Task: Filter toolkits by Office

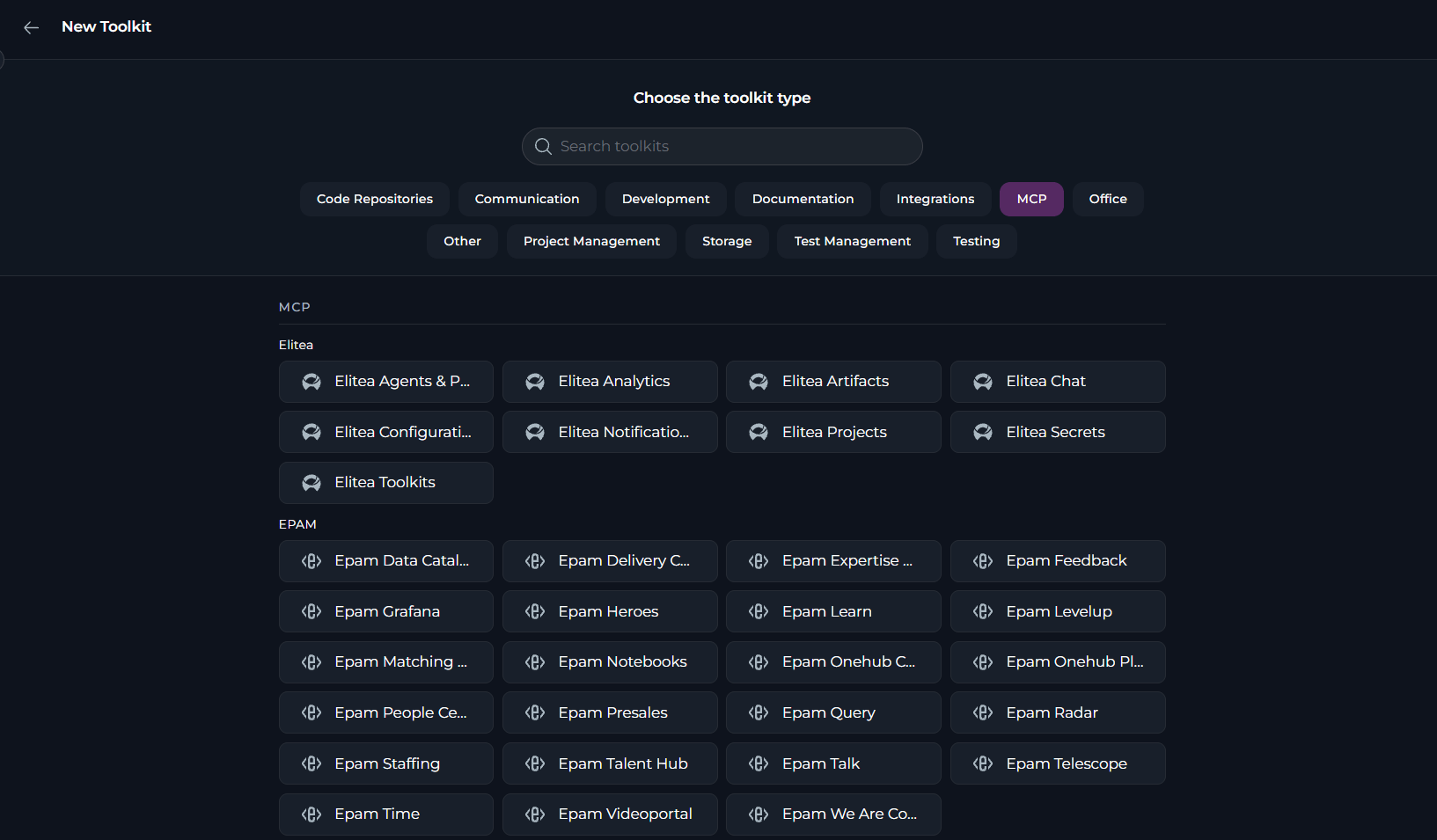Action: 1108,199
